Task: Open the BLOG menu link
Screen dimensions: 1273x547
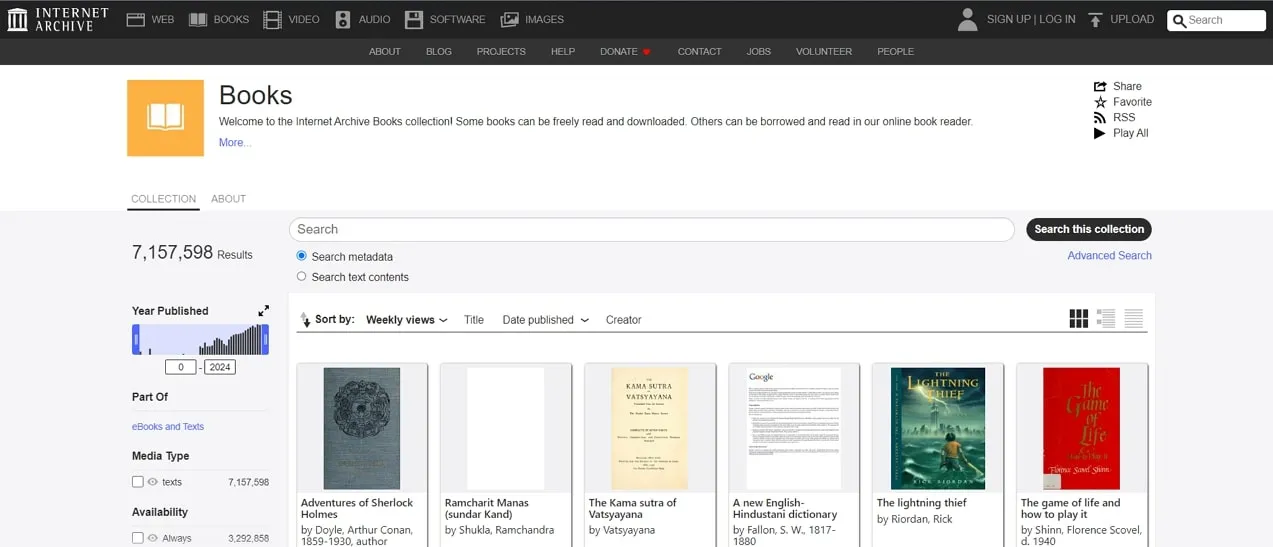Action: [439, 52]
